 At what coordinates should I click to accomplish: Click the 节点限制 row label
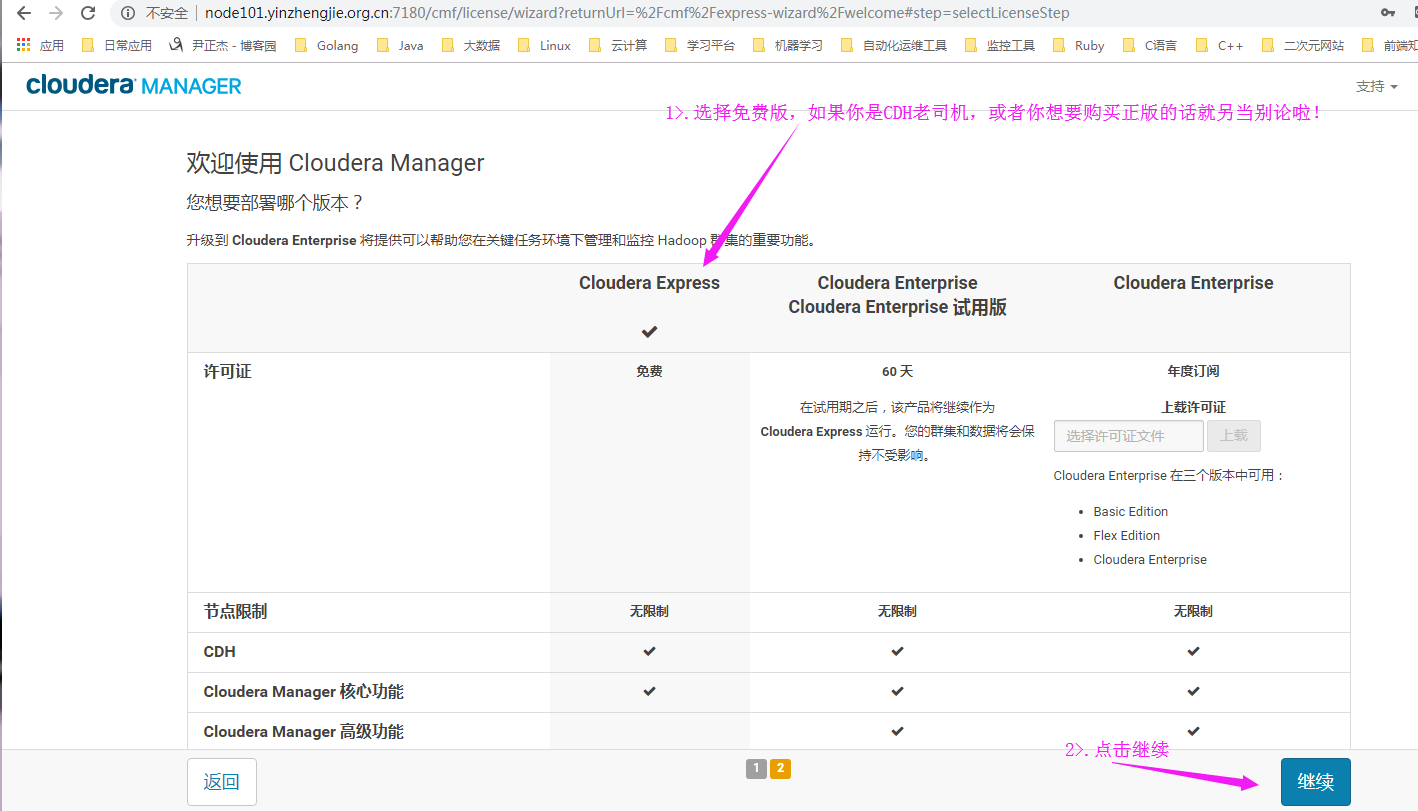[x=236, y=611]
